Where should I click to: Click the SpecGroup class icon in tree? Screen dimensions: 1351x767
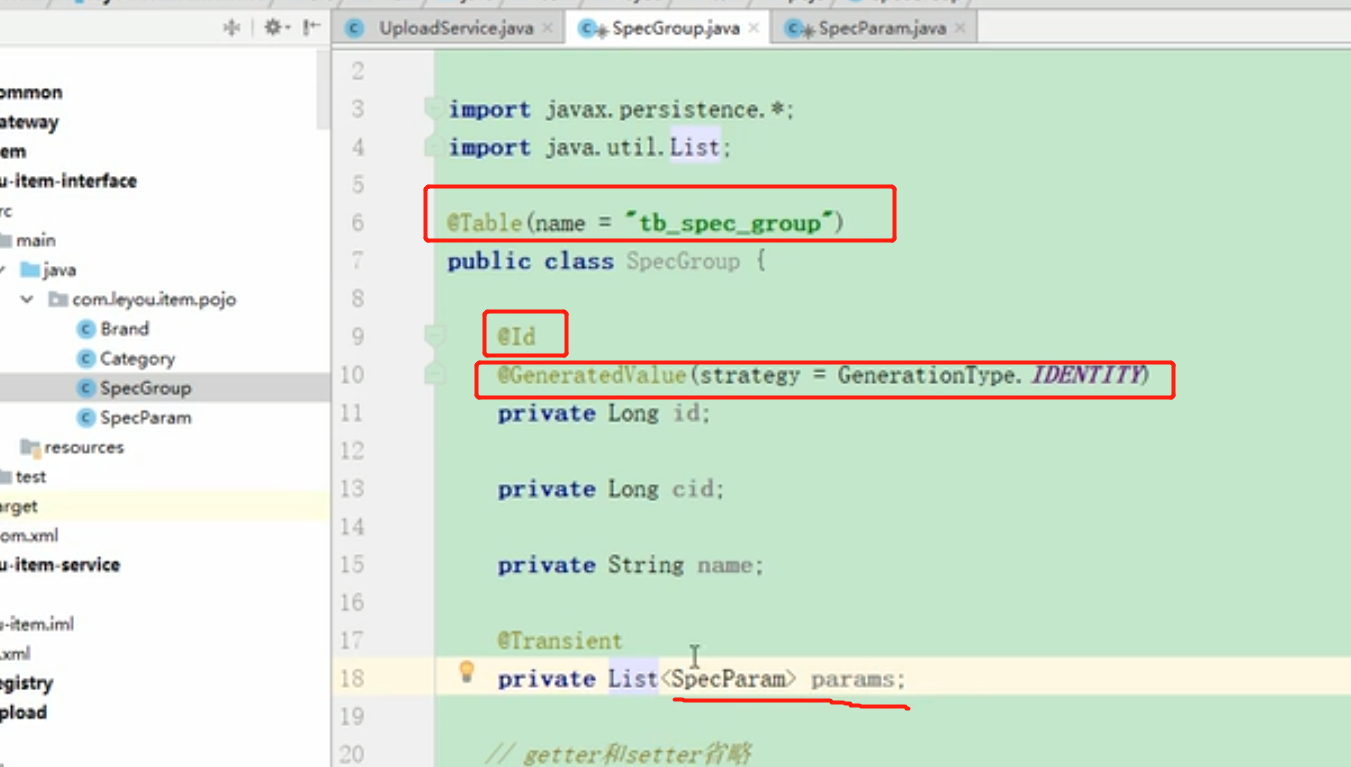[x=86, y=388]
